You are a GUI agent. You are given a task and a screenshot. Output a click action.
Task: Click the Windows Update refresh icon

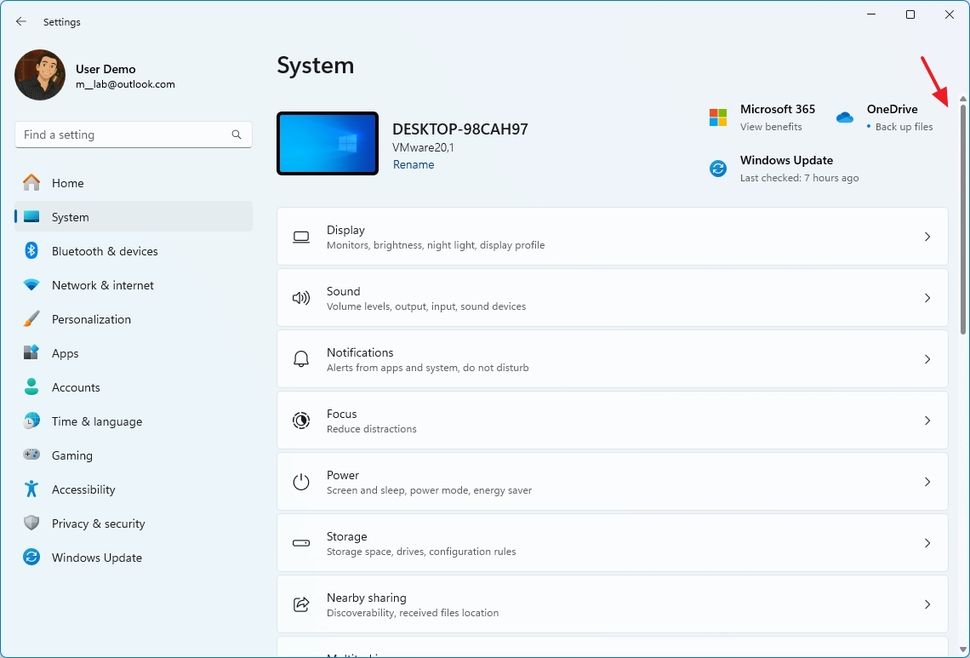pos(717,168)
